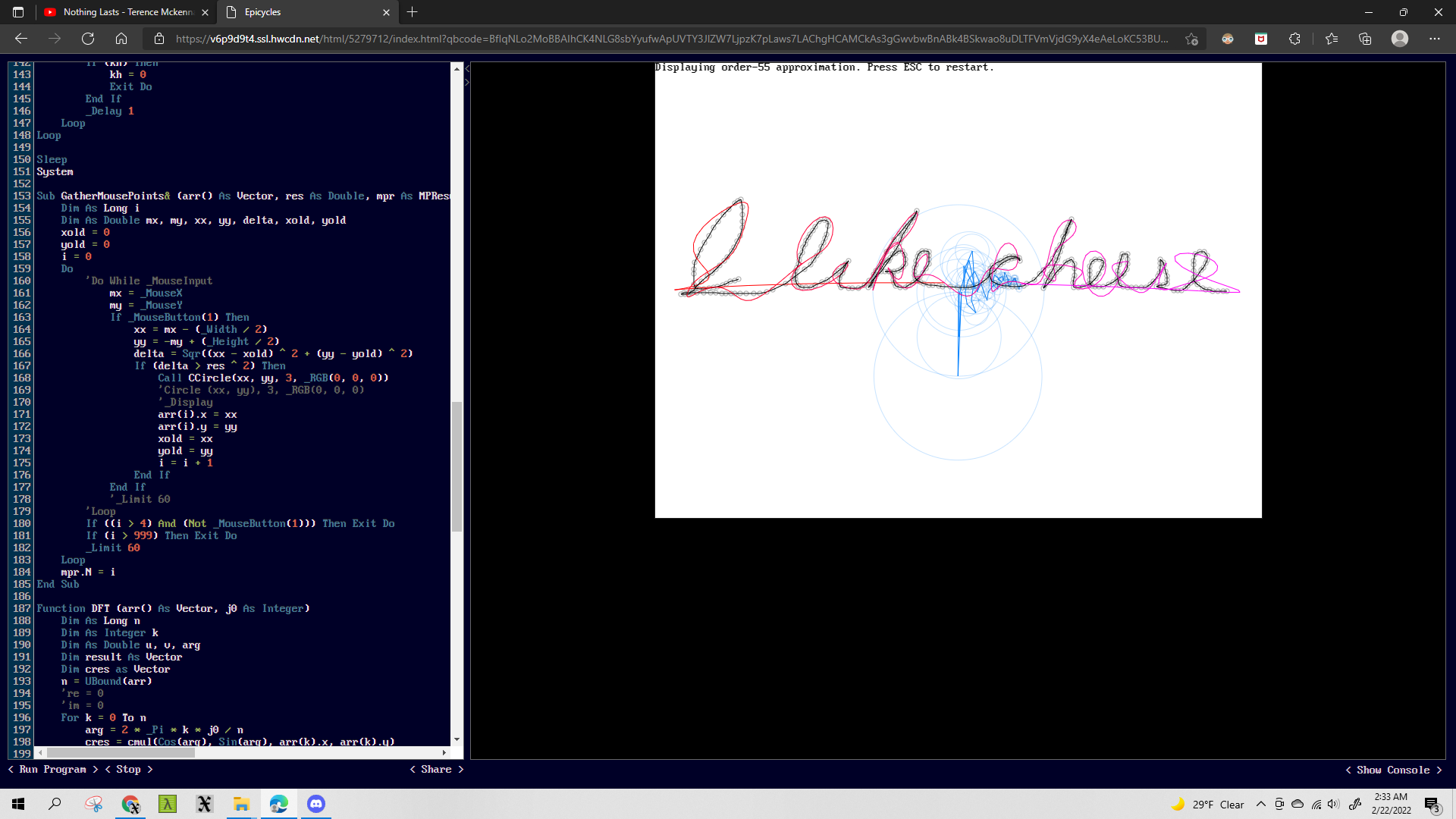Click the Share link below the editor
1456x819 pixels.
(x=436, y=769)
